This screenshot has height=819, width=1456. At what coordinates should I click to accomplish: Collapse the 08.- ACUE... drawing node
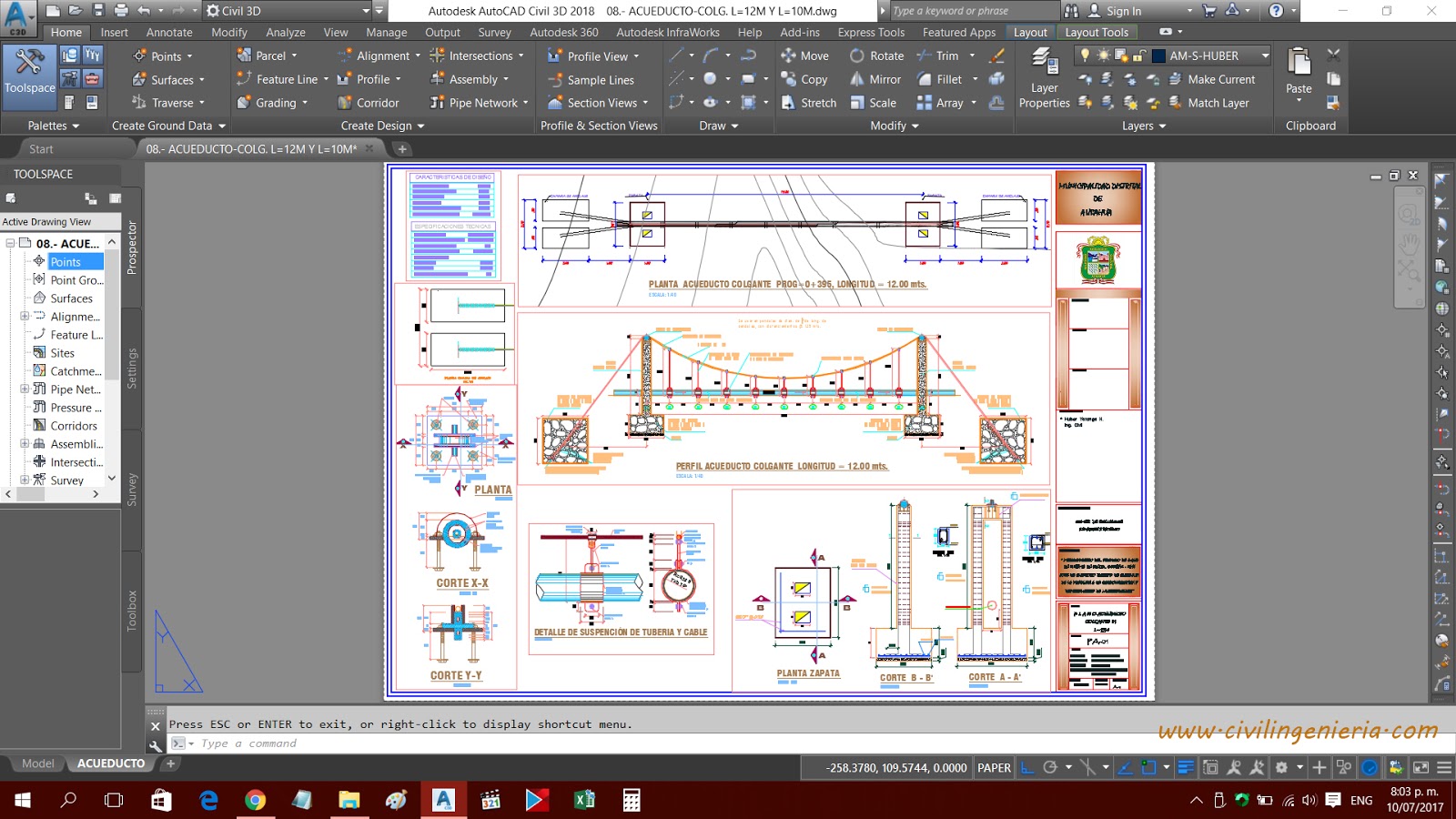click(10, 243)
